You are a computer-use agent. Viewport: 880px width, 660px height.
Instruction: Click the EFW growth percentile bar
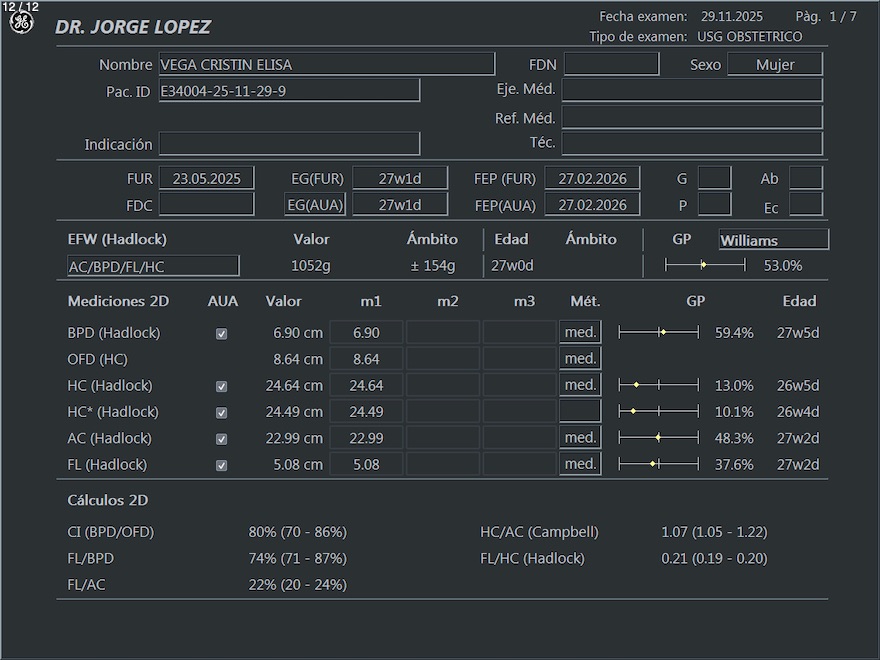coord(705,265)
